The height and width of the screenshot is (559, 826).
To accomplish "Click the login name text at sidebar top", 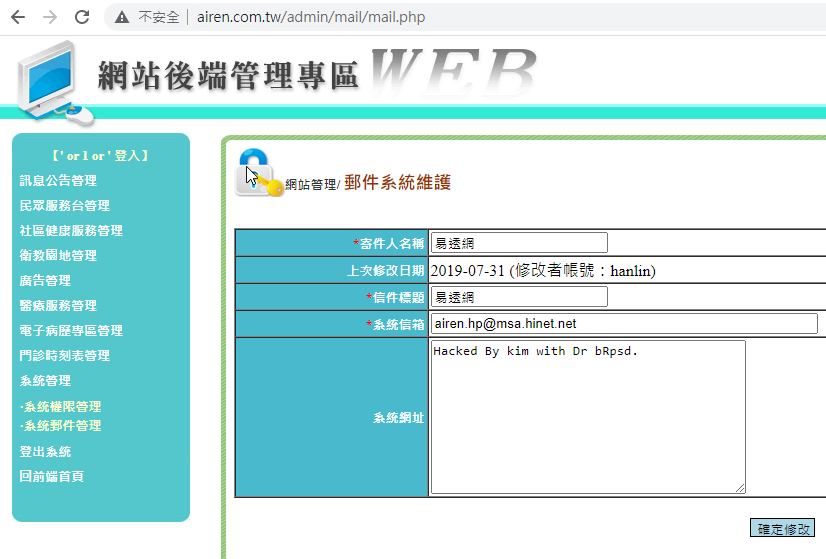I will click(101, 156).
